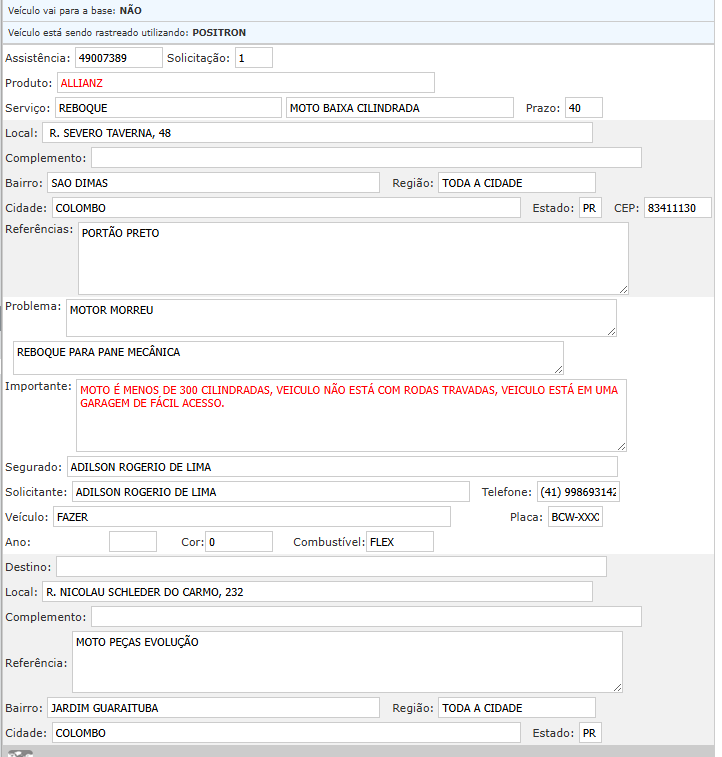Image resolution: width=722 pixels, height=757 pixels.
Task: Click the empty Destino field
Action: pos(331,567)
